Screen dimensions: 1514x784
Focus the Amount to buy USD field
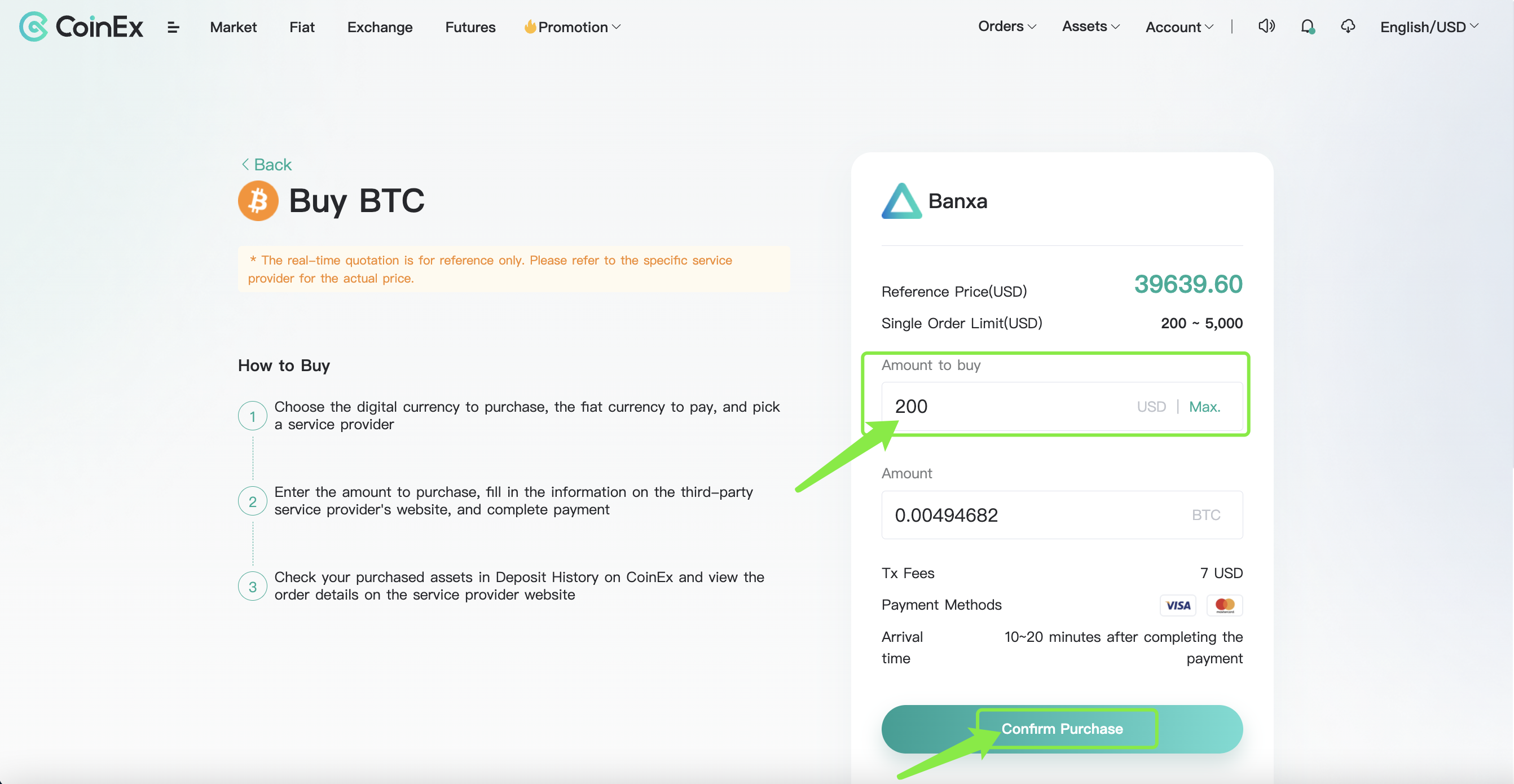[x=1062, y=407]
